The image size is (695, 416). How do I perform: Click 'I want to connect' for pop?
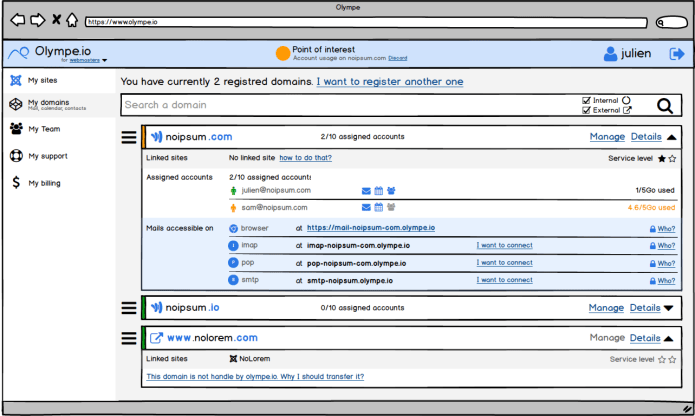coord(504,263)
